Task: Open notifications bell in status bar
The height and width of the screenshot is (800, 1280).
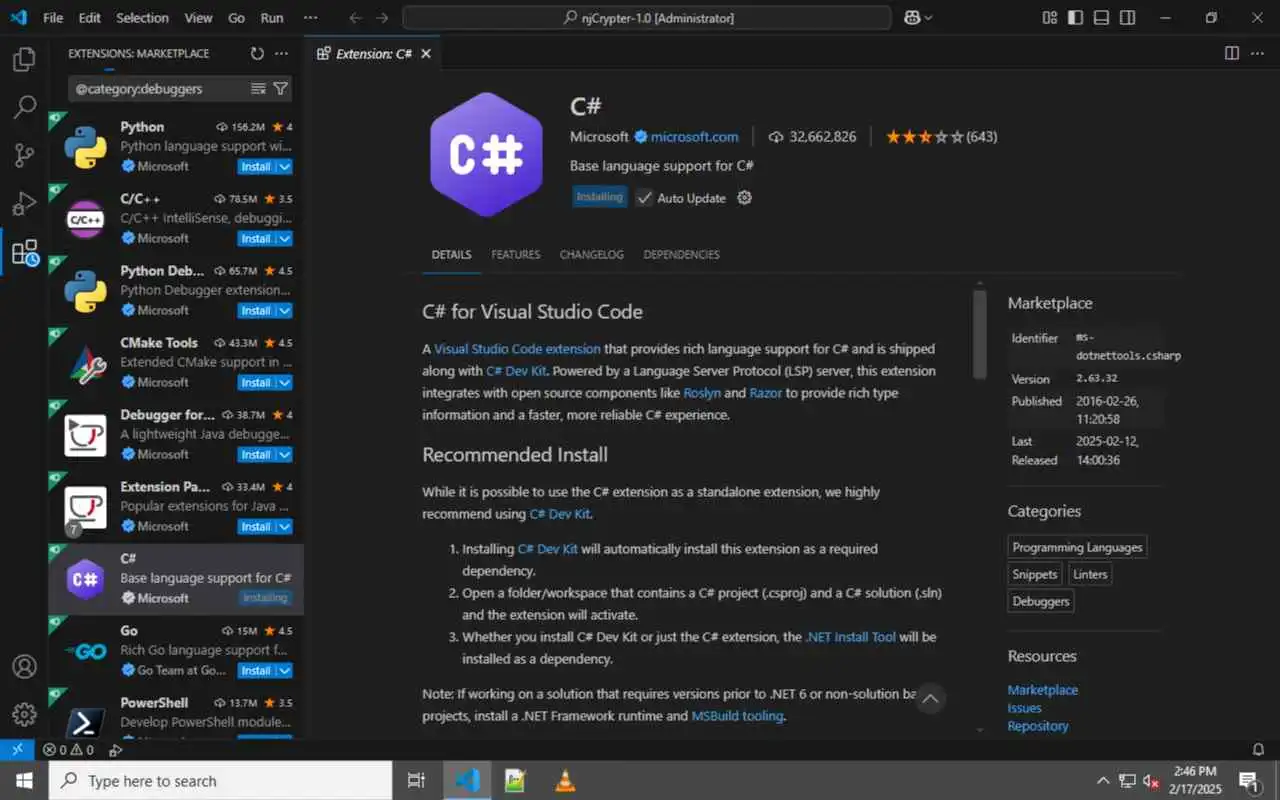Action: (x=1259, y=749)
